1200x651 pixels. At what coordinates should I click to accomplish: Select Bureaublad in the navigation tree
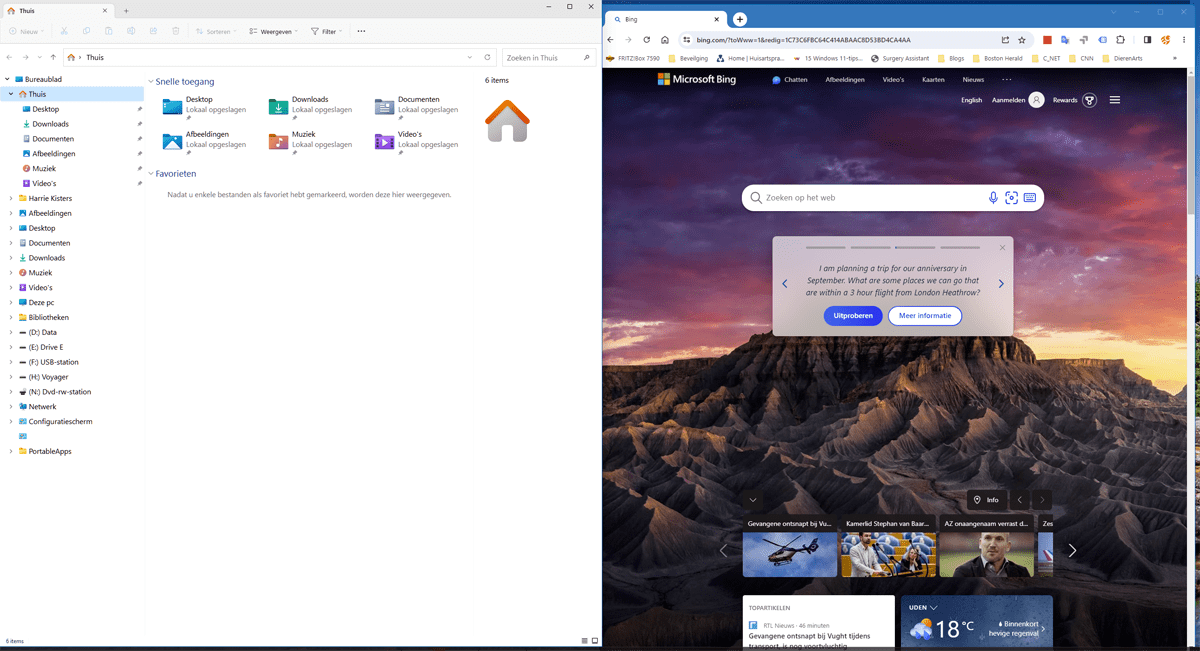[43, 79]
